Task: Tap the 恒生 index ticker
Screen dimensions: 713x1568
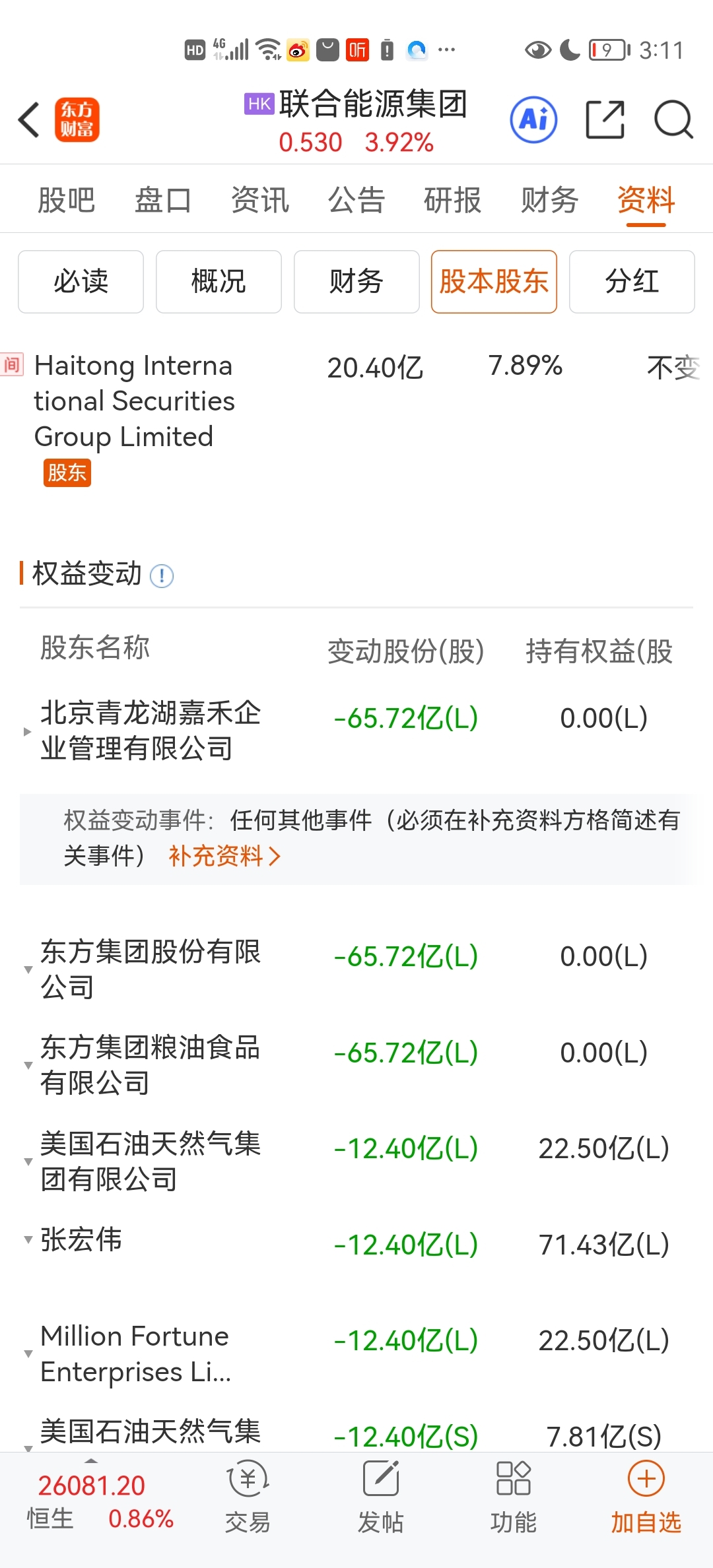Action: tap(99, 1501)
